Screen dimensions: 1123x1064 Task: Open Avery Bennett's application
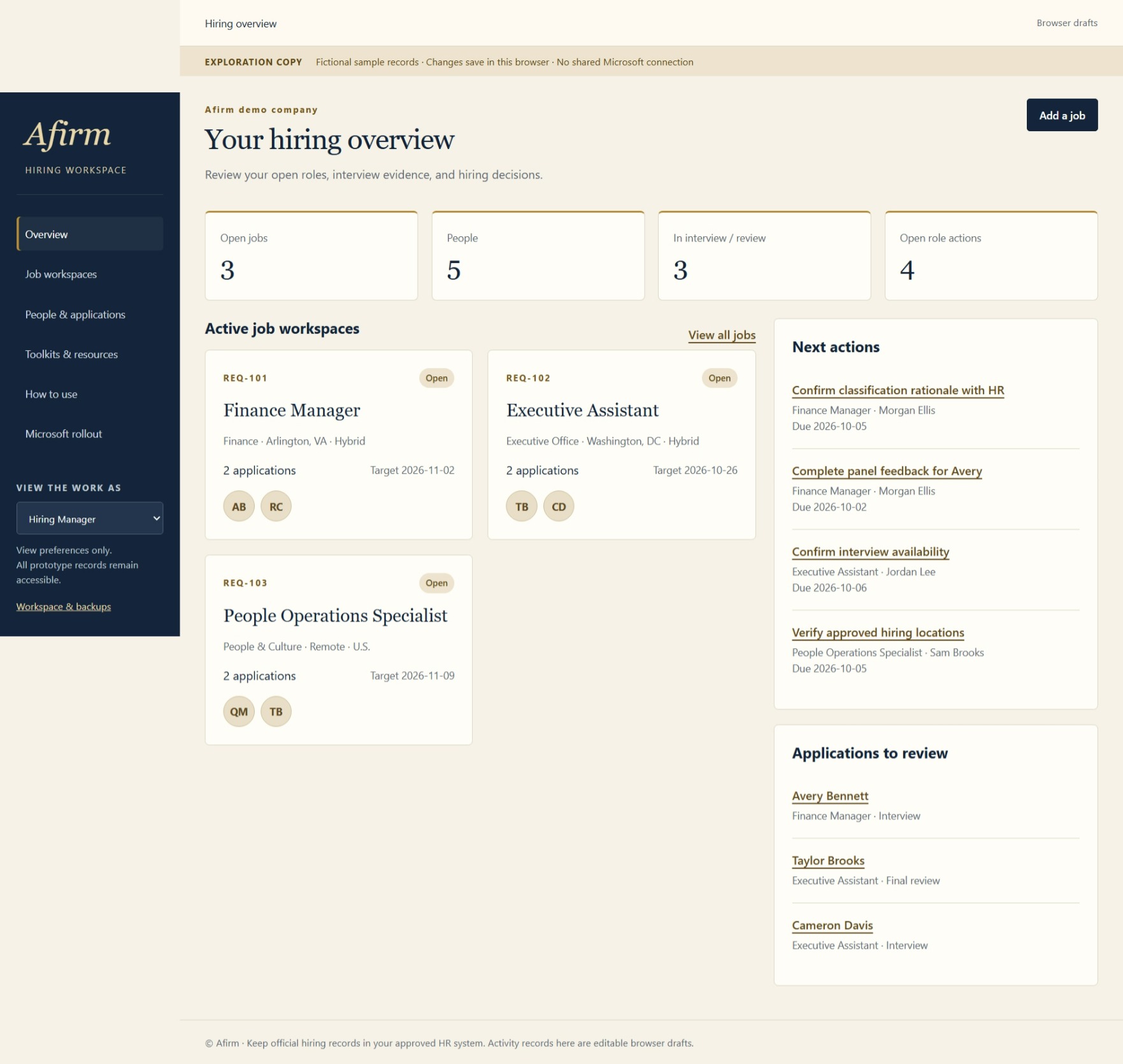(x=830, y=796)
